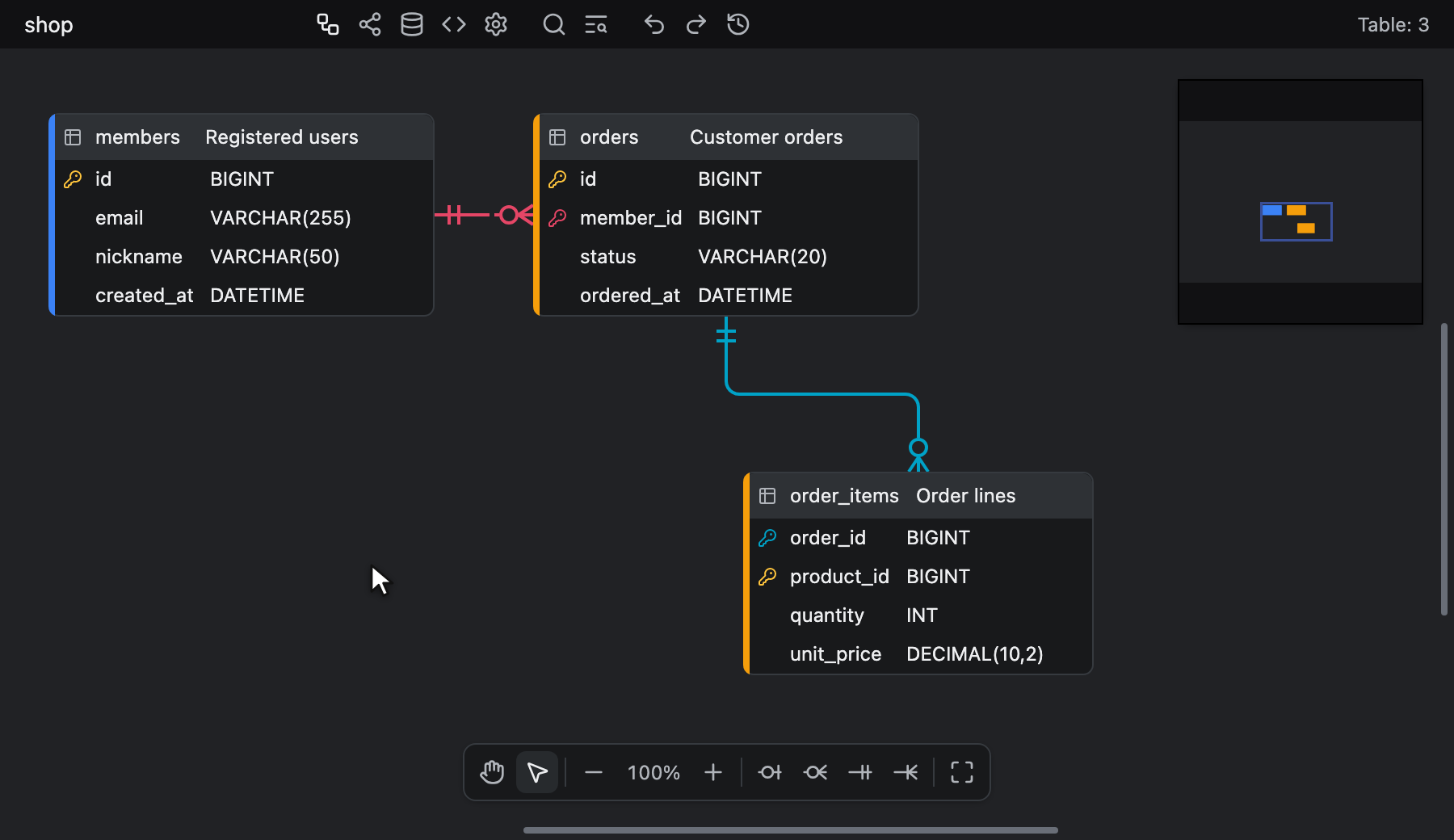
Task: Select the pointer cursor tool
Action: (x=537, y=772)
